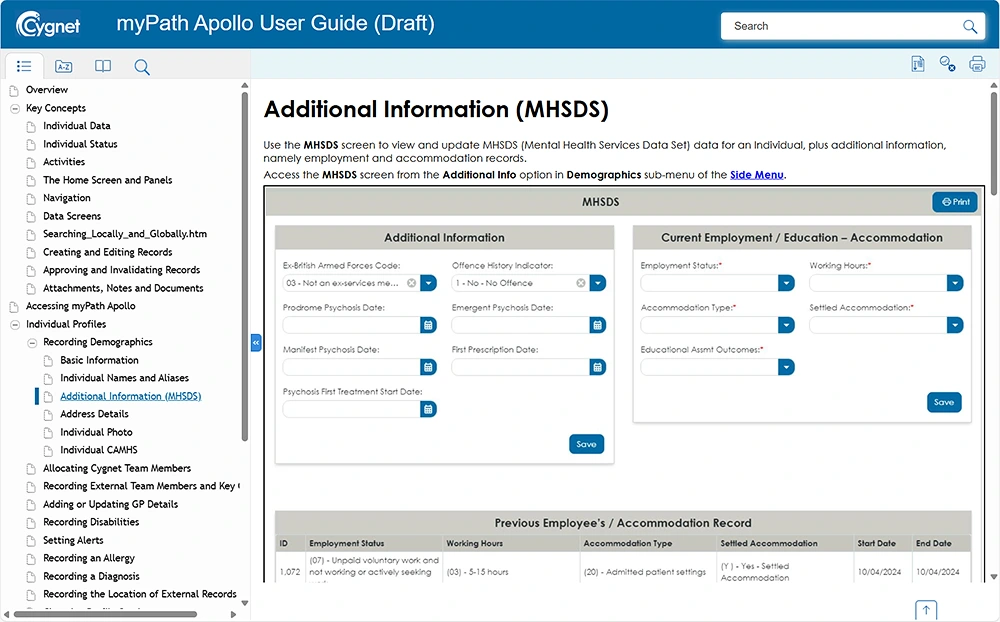
Task: Expand the Settled Accommodation dropdown
Action: click(955, 325)
